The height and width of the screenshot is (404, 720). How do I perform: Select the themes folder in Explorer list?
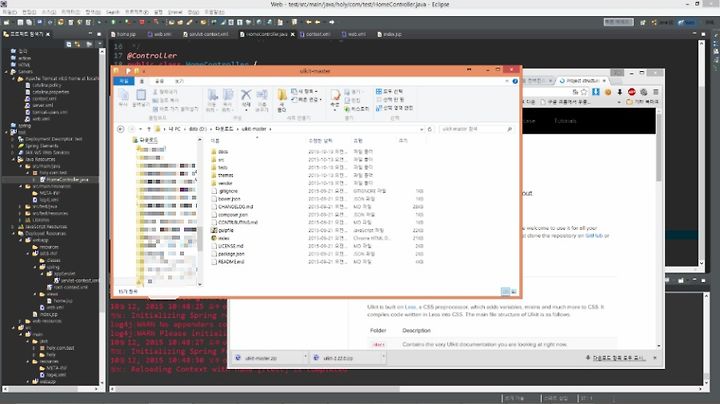(x=225, y=175)
